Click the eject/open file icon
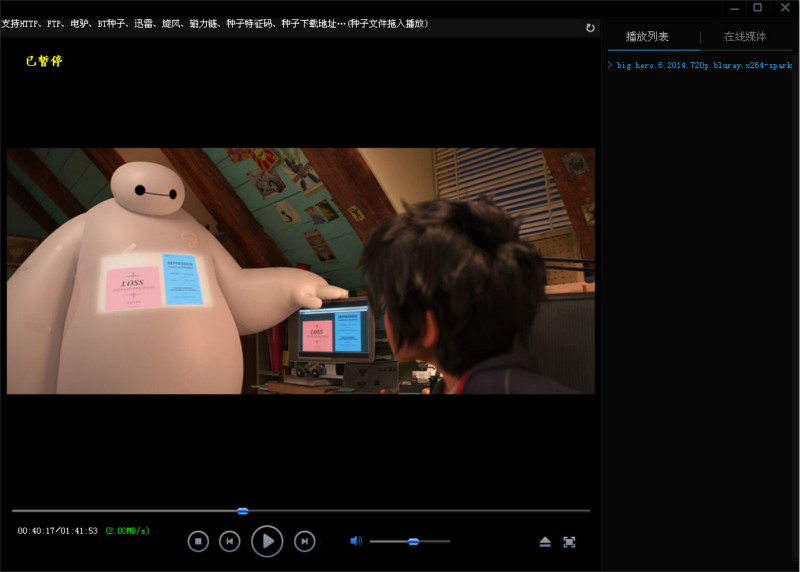800x572 pixels. coord(545,542)
